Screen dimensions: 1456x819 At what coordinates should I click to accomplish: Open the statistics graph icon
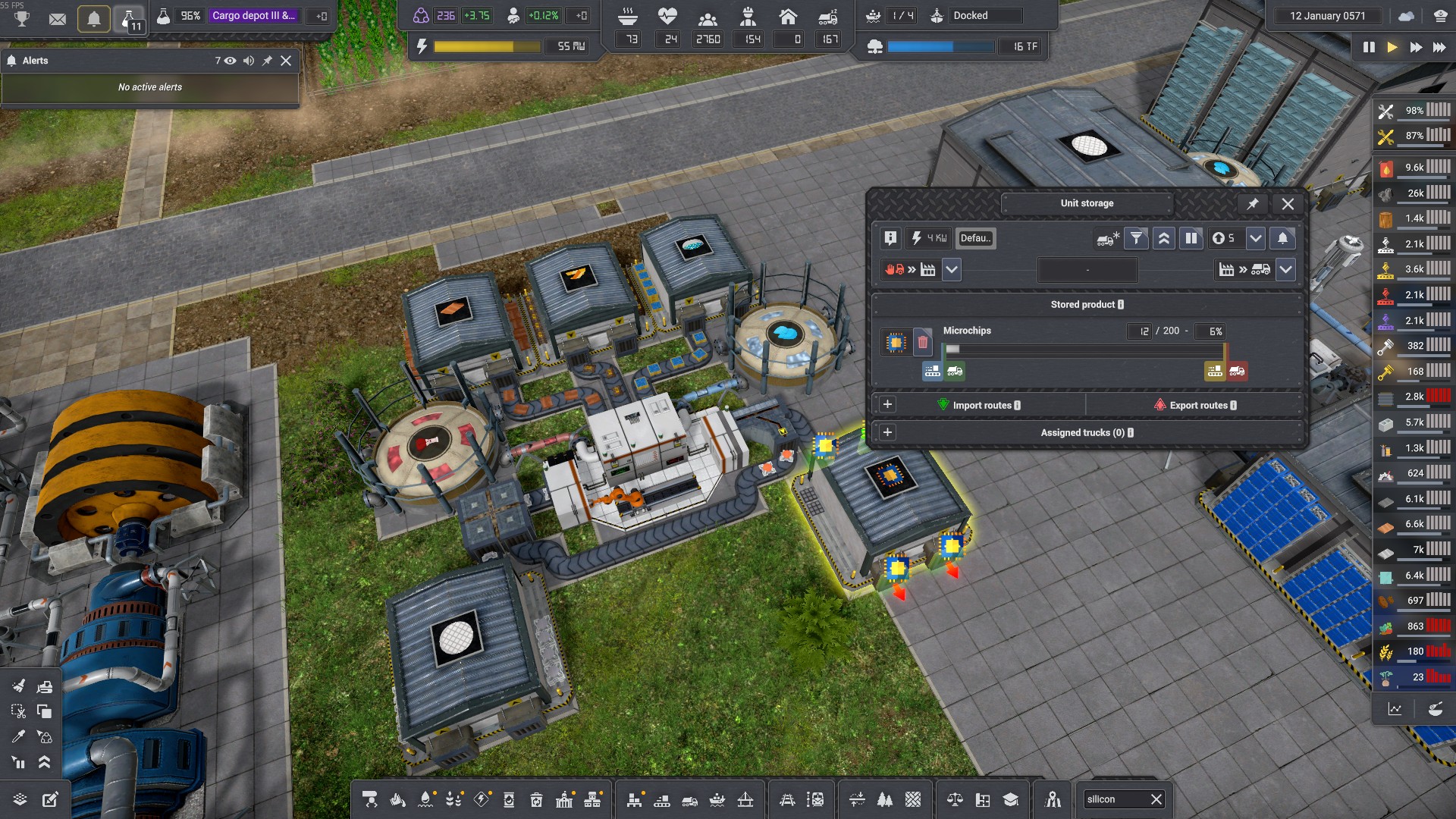[x=1395, y=709]
